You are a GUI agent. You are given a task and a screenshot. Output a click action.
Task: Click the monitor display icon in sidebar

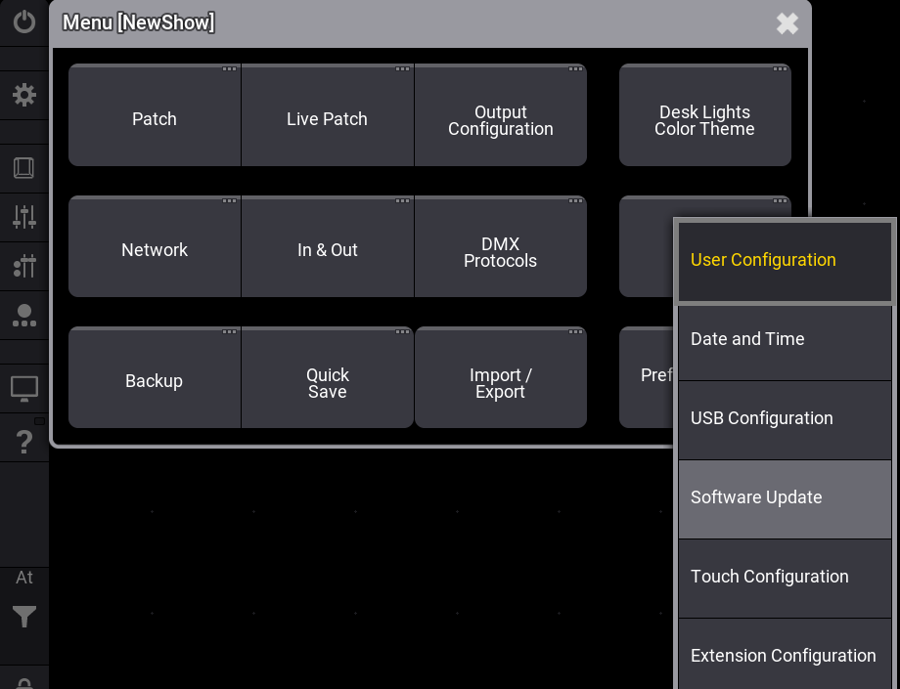tap(24, 388)
